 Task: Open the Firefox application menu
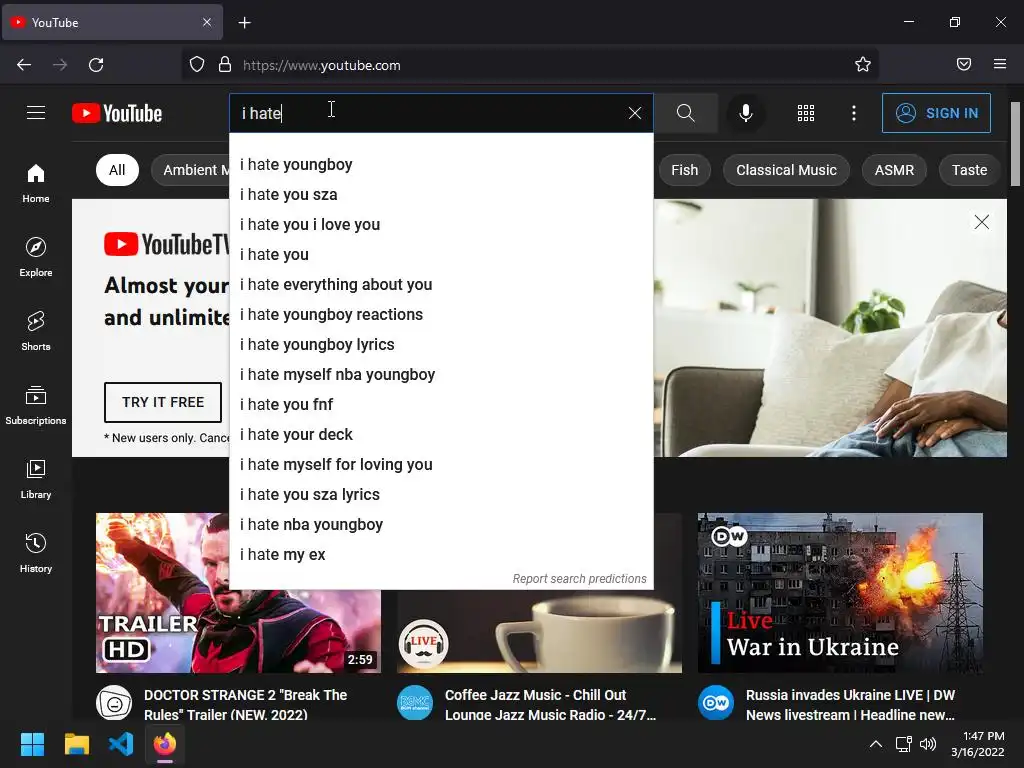click(1000, 64)
